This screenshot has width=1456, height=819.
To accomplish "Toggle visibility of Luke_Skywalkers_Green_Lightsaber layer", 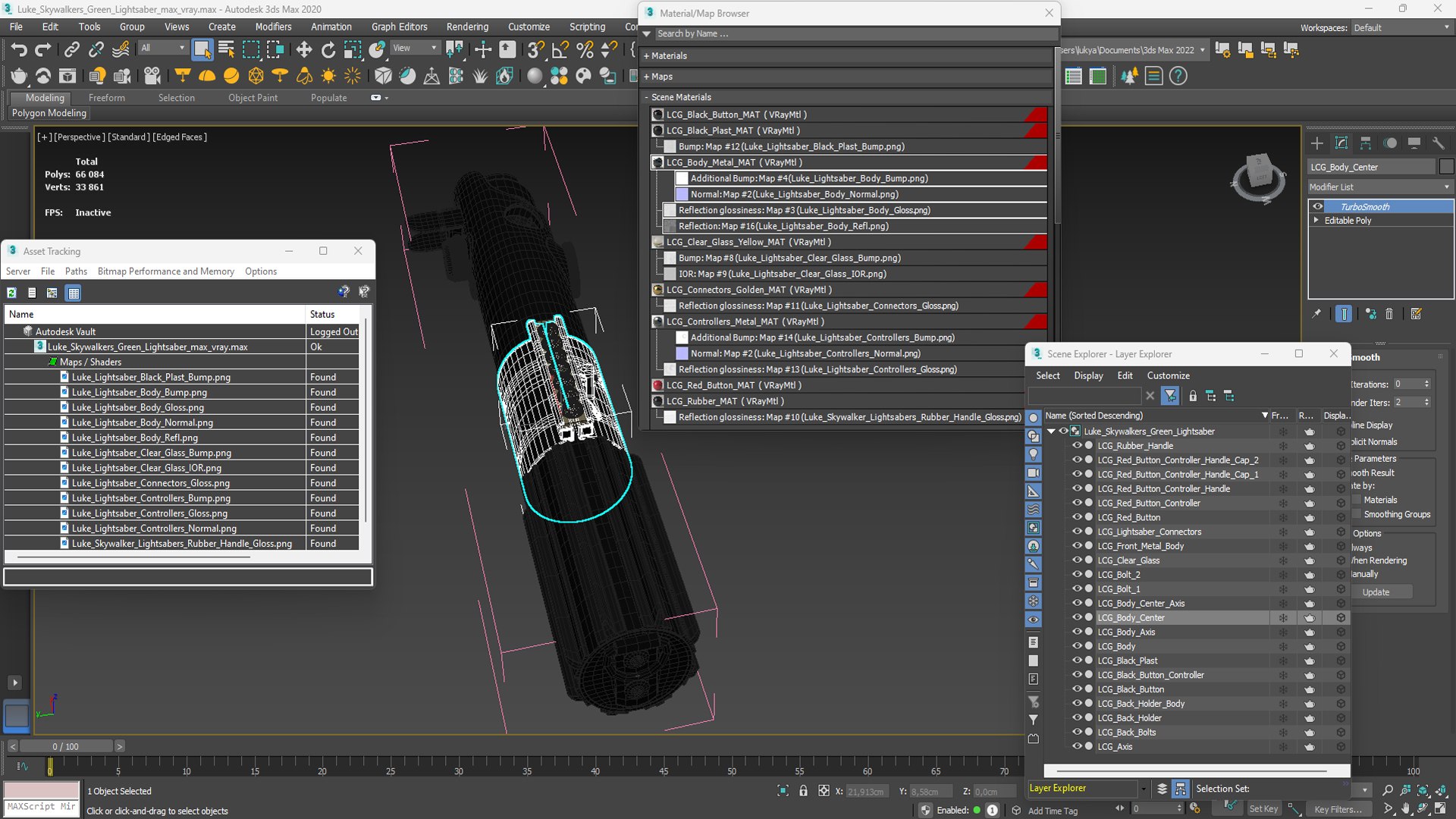I will point(1063,431).
